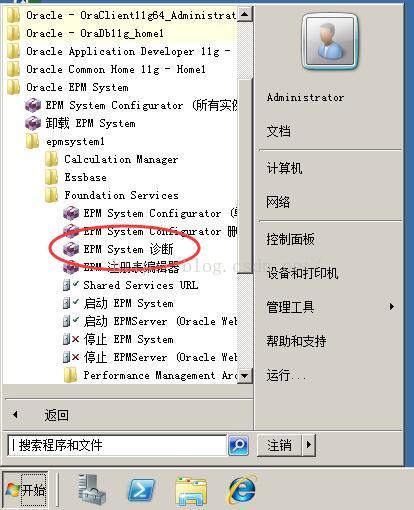Click the Server Manager taskbar icon
414x510 pixels.
[91, 490]
